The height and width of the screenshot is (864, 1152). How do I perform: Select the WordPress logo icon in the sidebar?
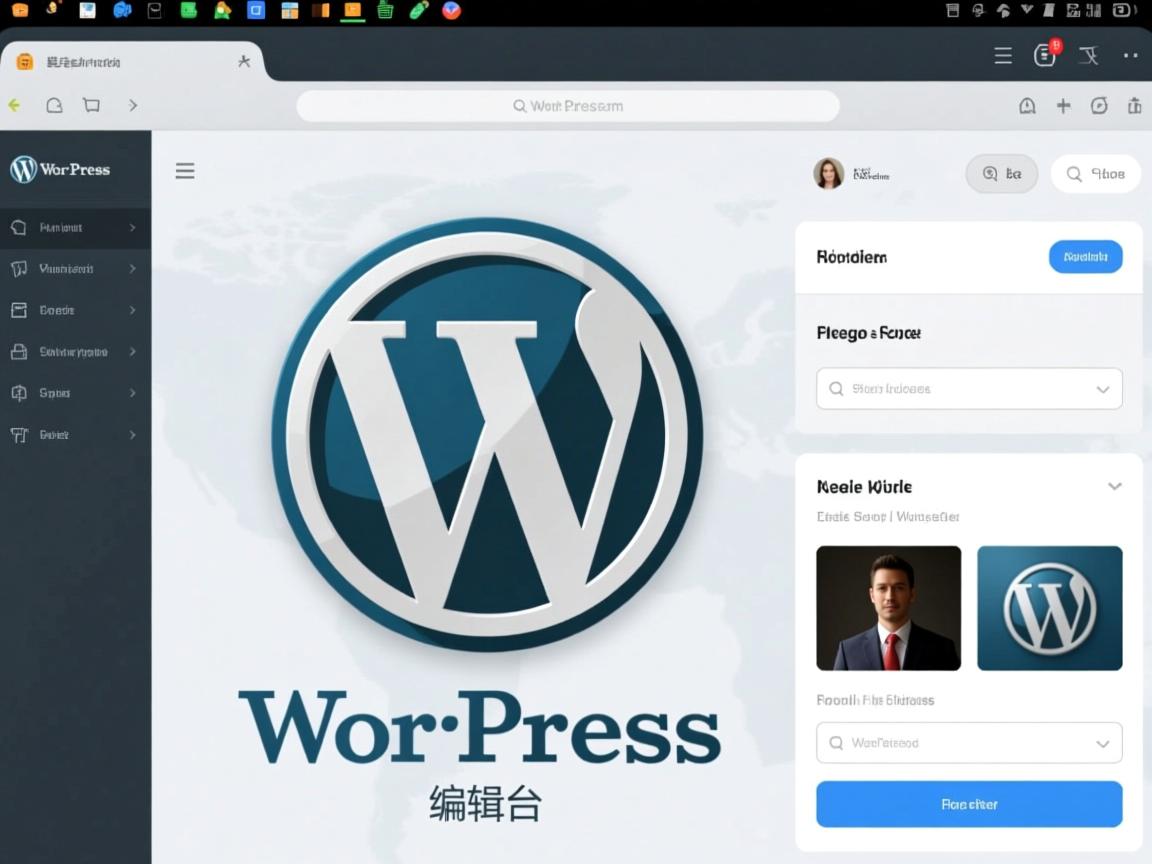(x=22, y=169)
